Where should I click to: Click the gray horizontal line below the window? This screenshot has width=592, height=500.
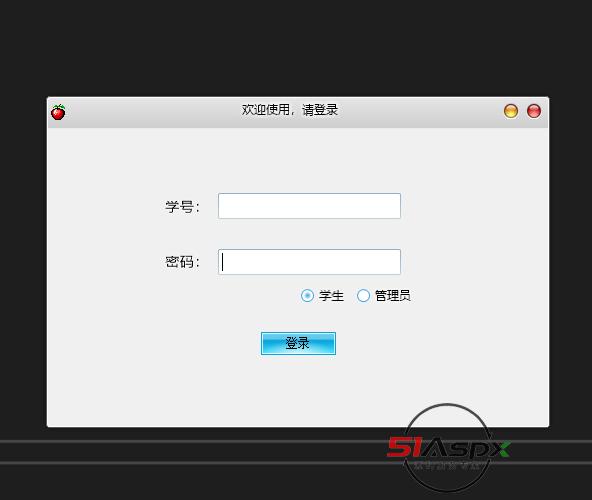point(189,441)
